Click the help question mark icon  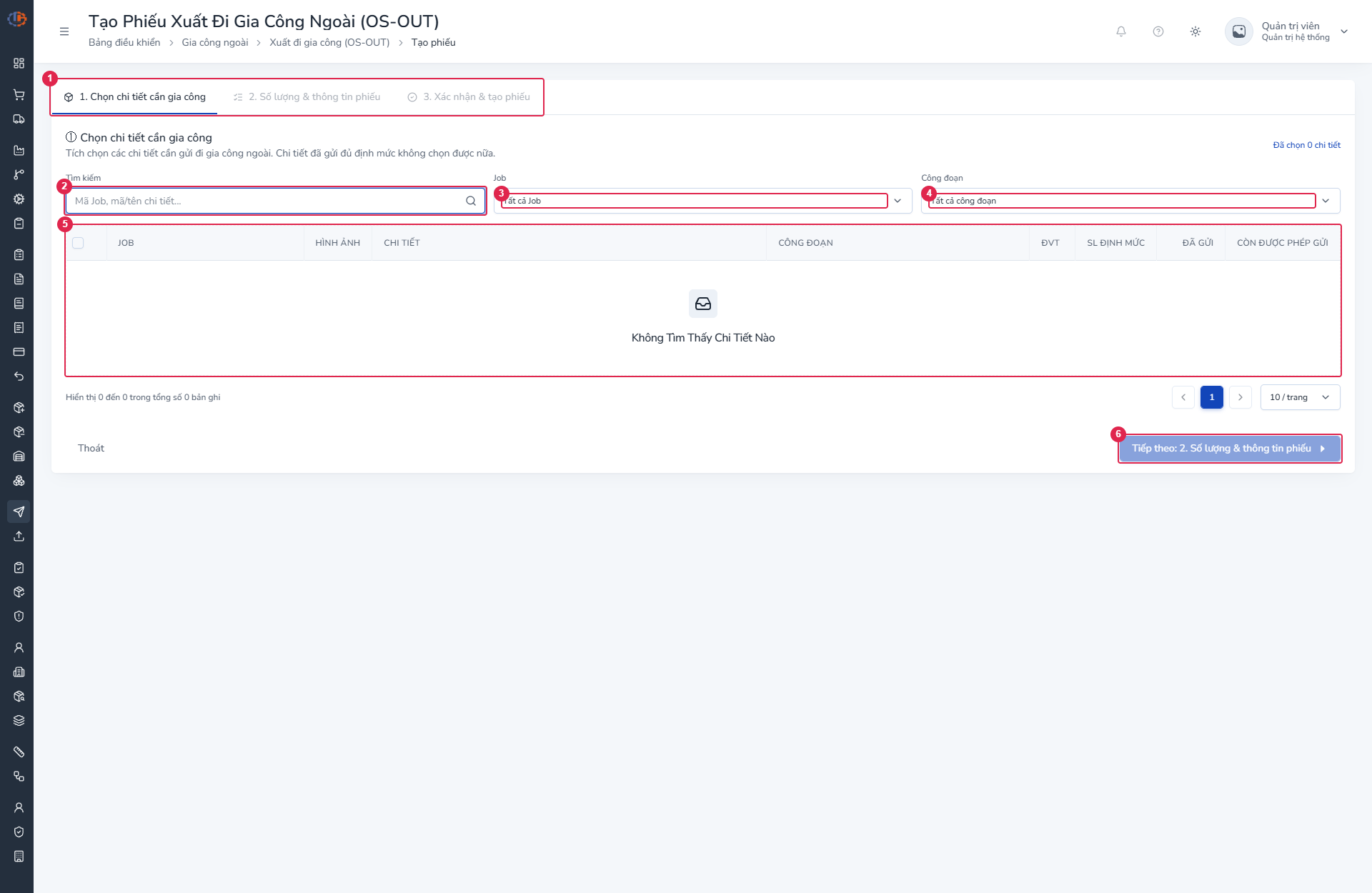(1158, 31)
